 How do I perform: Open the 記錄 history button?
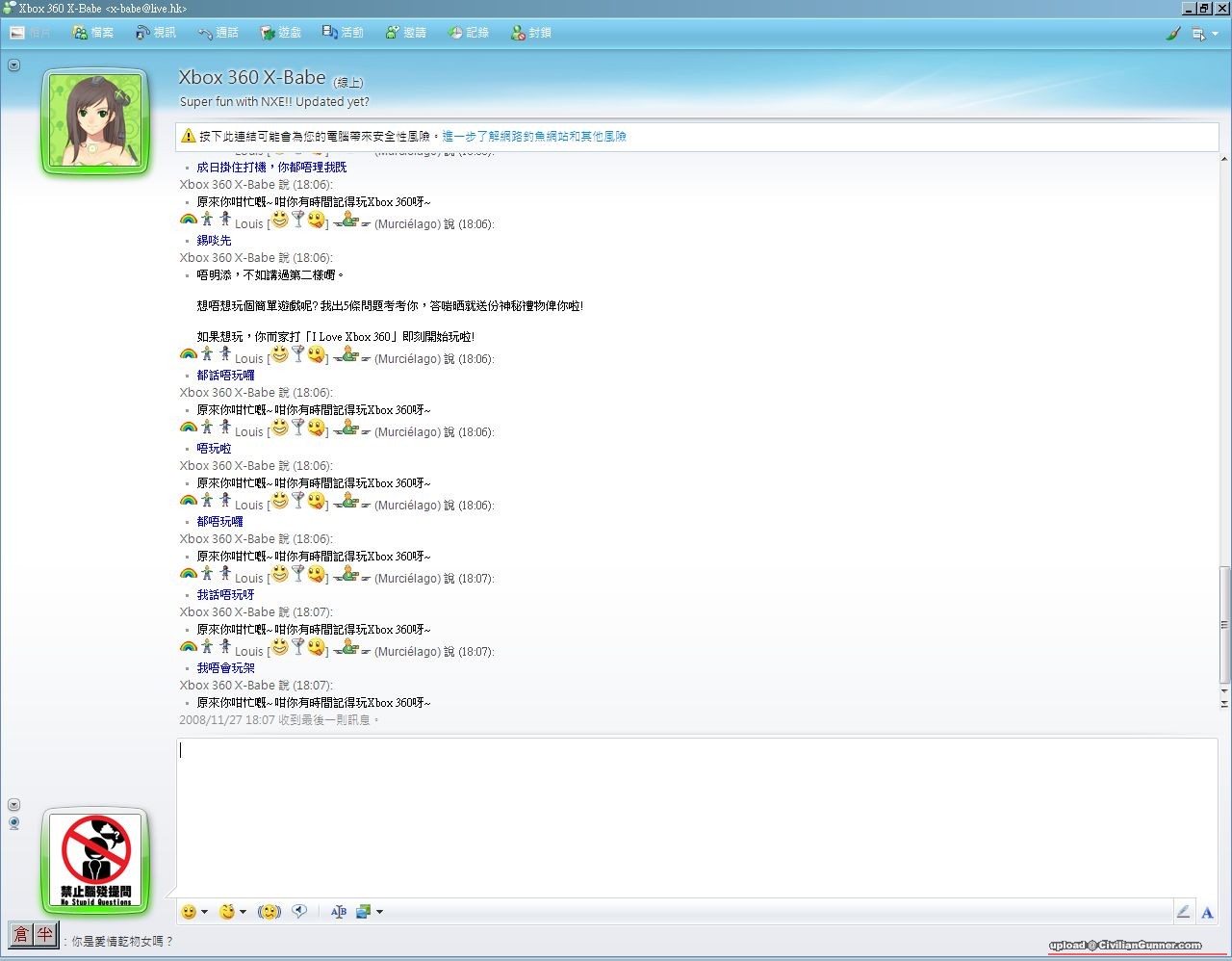click(x=469, y=33)
